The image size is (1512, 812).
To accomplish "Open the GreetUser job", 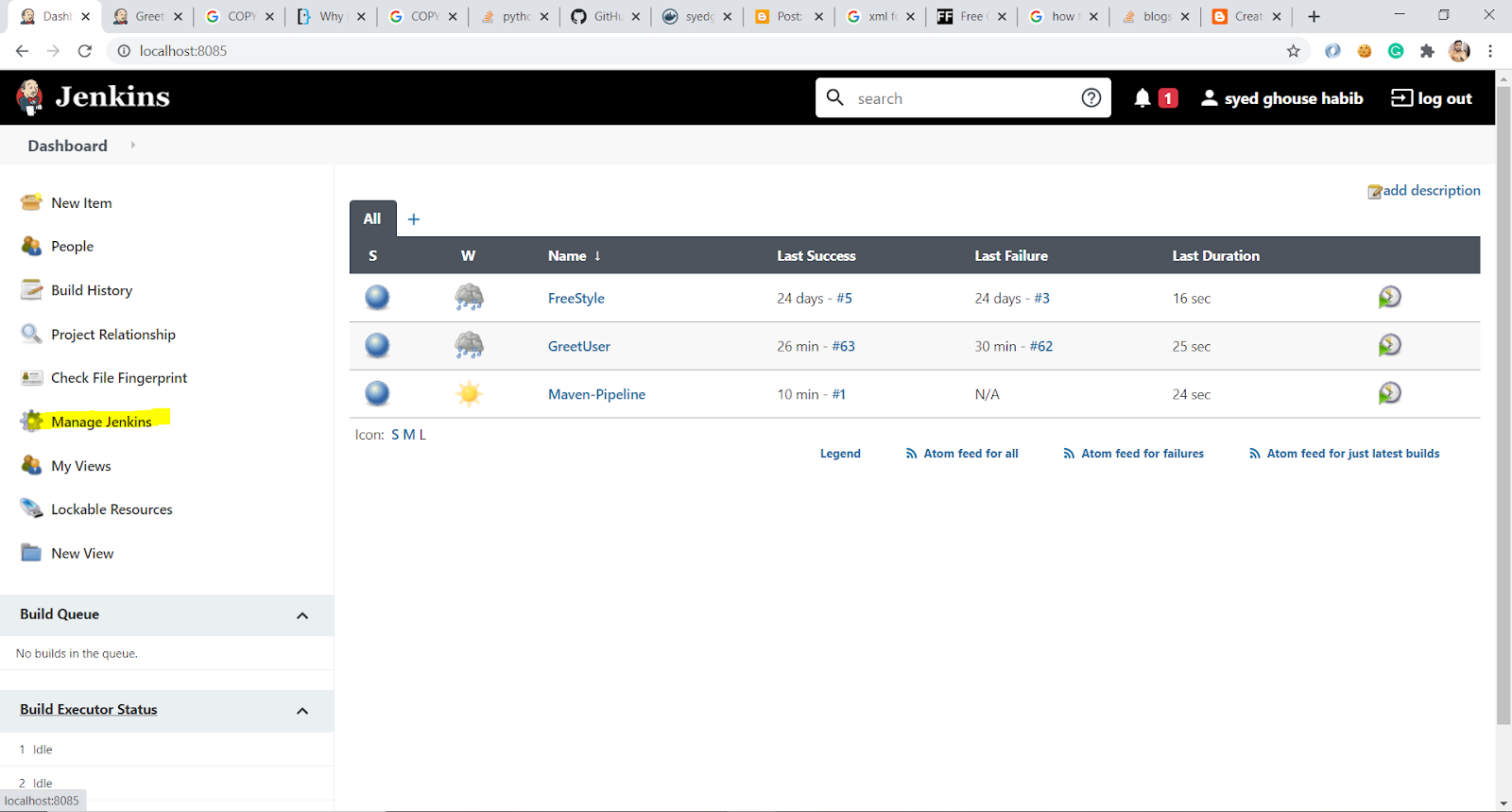I will 579,346.
